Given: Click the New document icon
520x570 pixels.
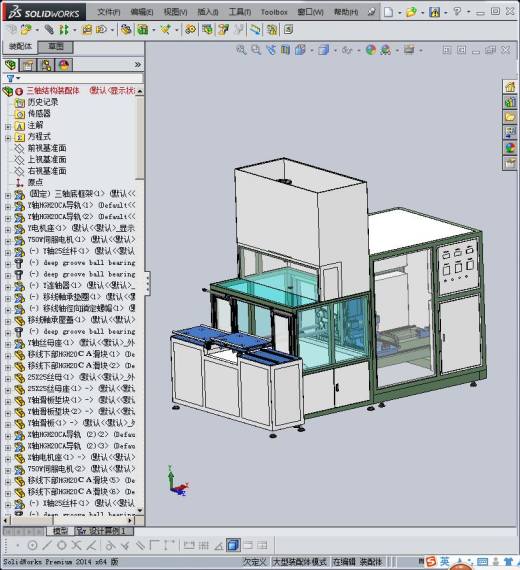Looking at the screenshot, I should pyautogui.click(x=388, y=12).
